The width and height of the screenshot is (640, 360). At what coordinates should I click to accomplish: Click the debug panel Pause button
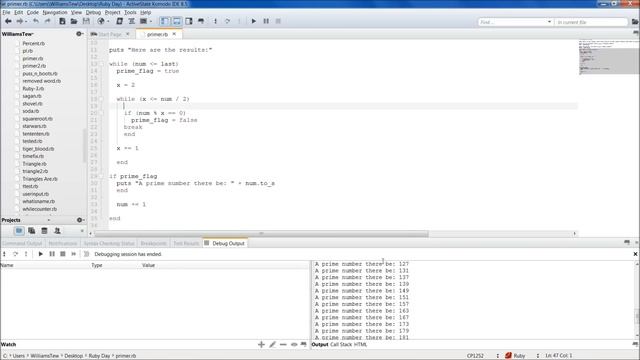coord(52,254)
